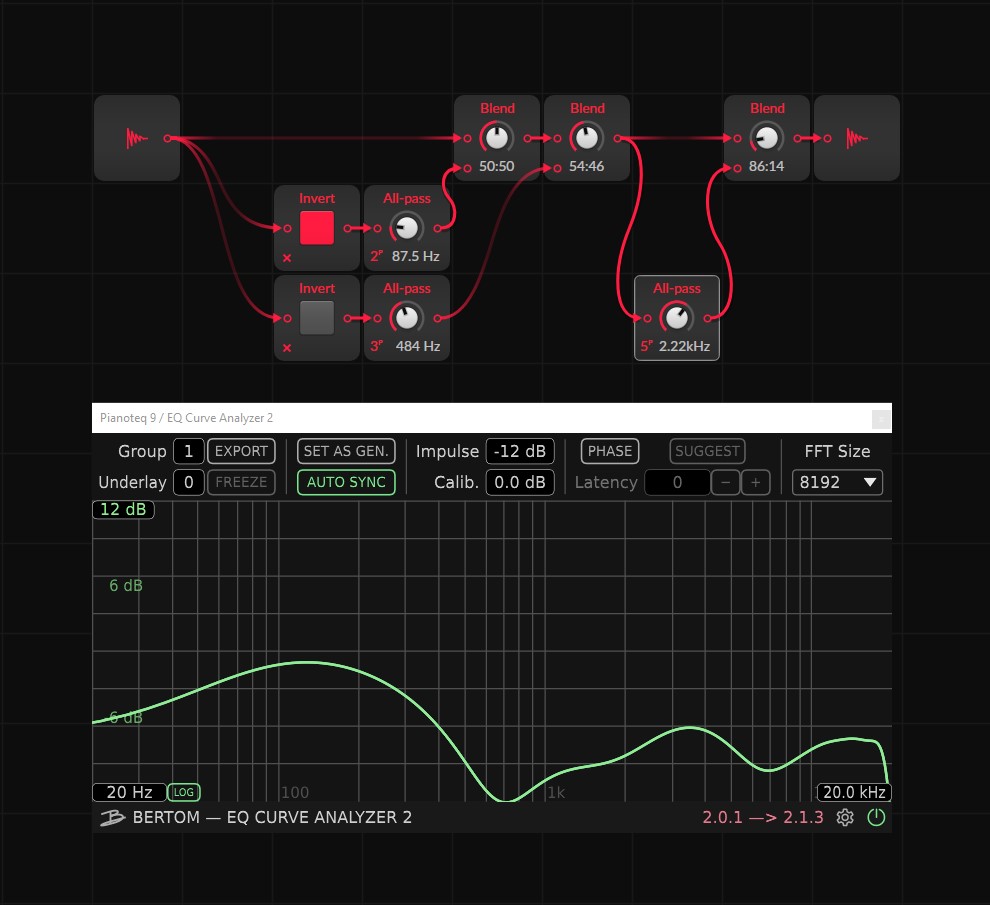Click the output port of input node
Viewport: 990px width, 905px height.
(x=167, y=138)
